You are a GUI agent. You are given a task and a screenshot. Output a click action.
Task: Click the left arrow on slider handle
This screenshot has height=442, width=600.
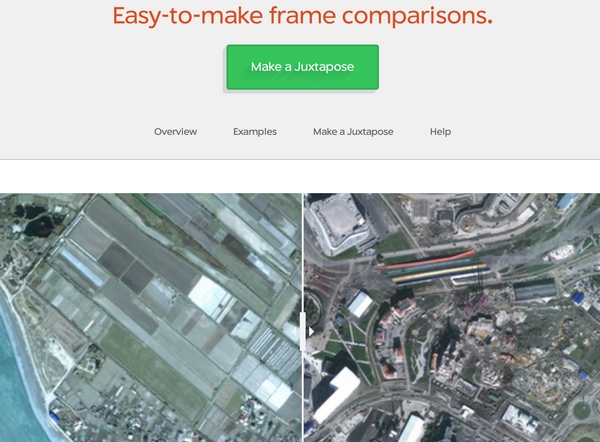[x=295, y=331]
